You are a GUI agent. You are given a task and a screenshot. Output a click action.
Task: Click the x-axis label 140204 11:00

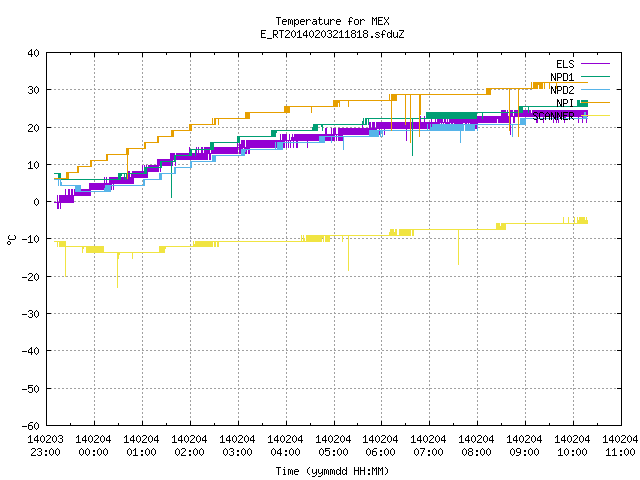(x=620, y=446)
